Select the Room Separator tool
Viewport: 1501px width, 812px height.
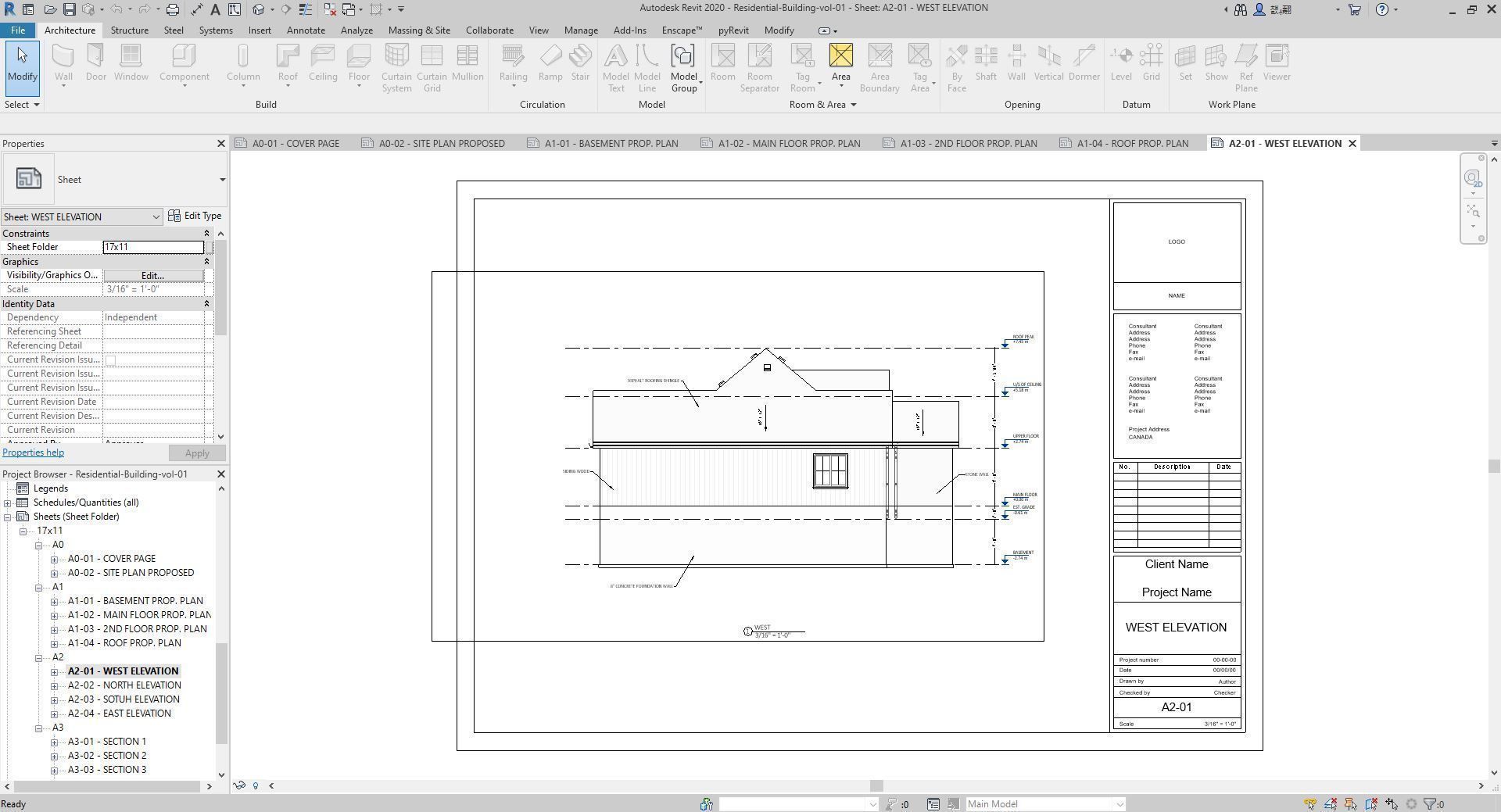point(760,68)
